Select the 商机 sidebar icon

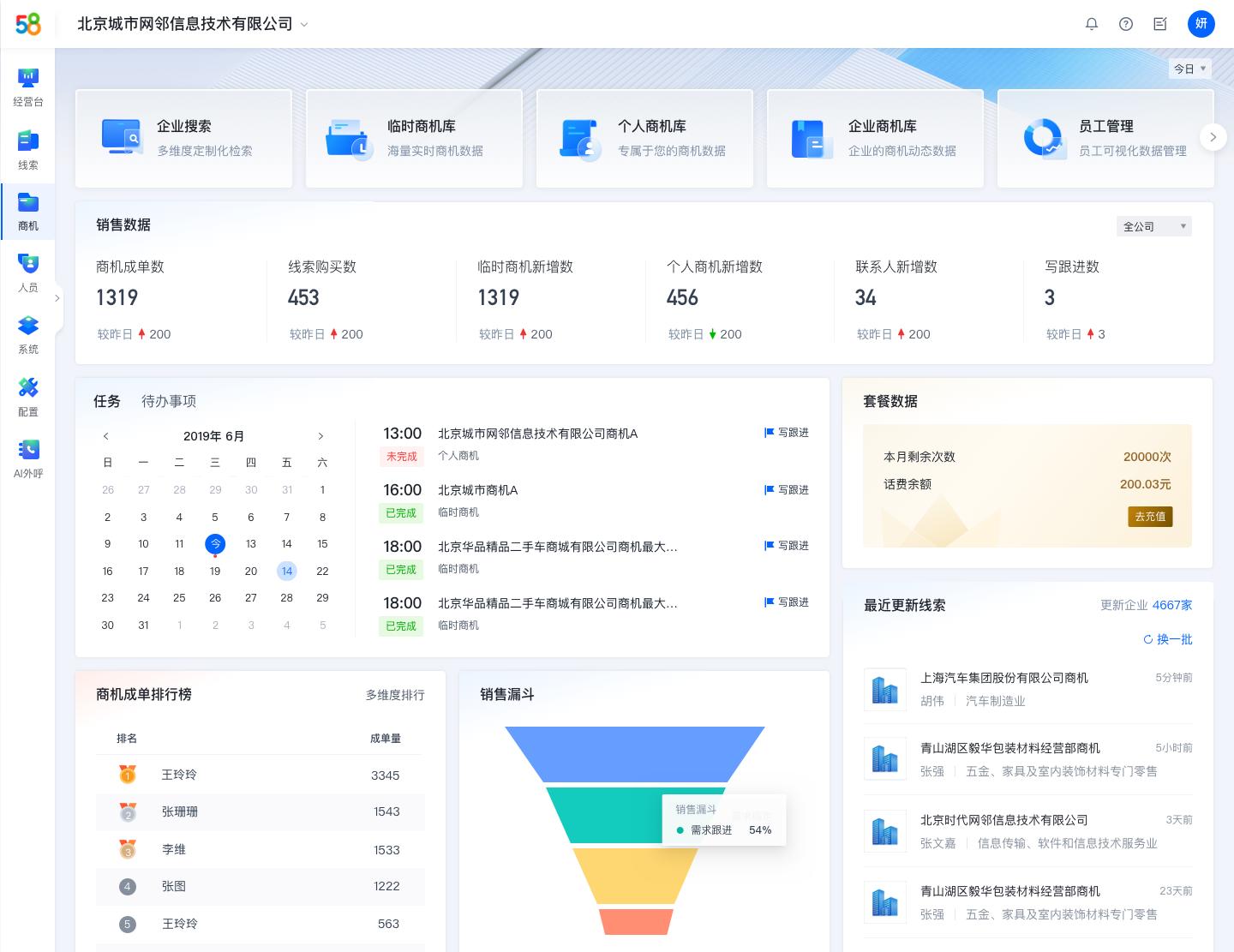(28, 209)
